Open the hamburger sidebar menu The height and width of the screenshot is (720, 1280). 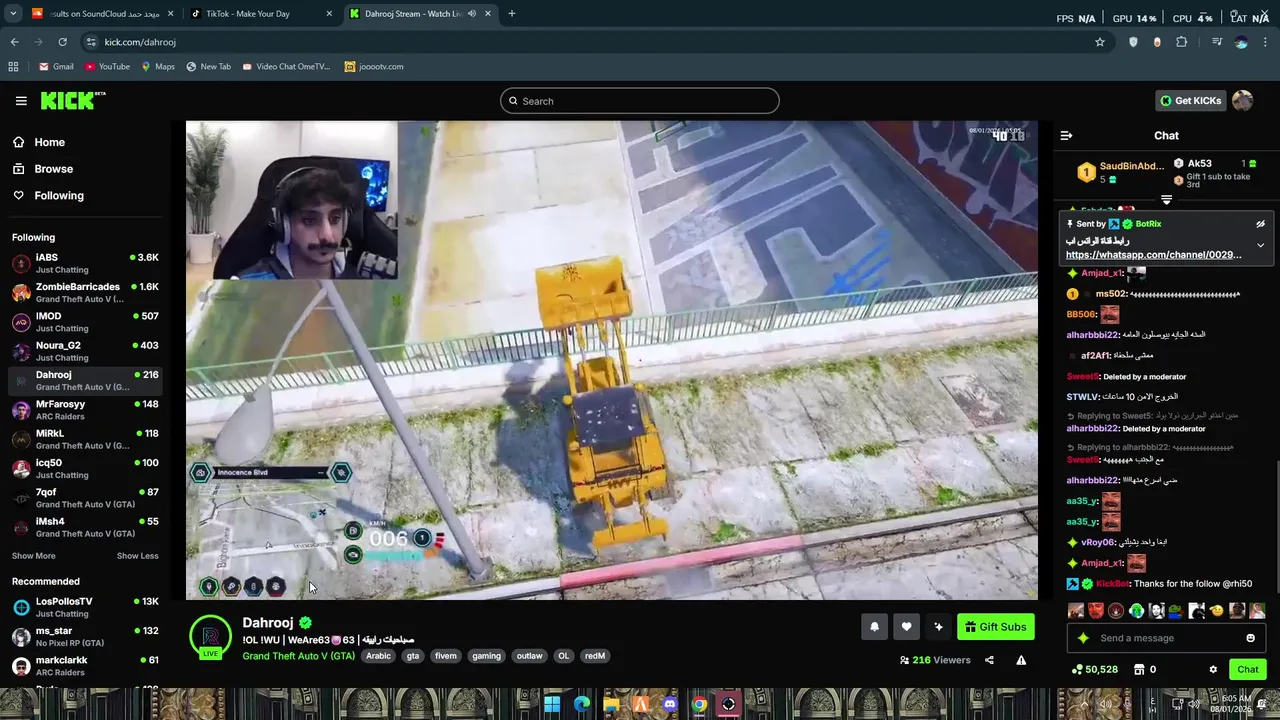[x=21, y=101]
